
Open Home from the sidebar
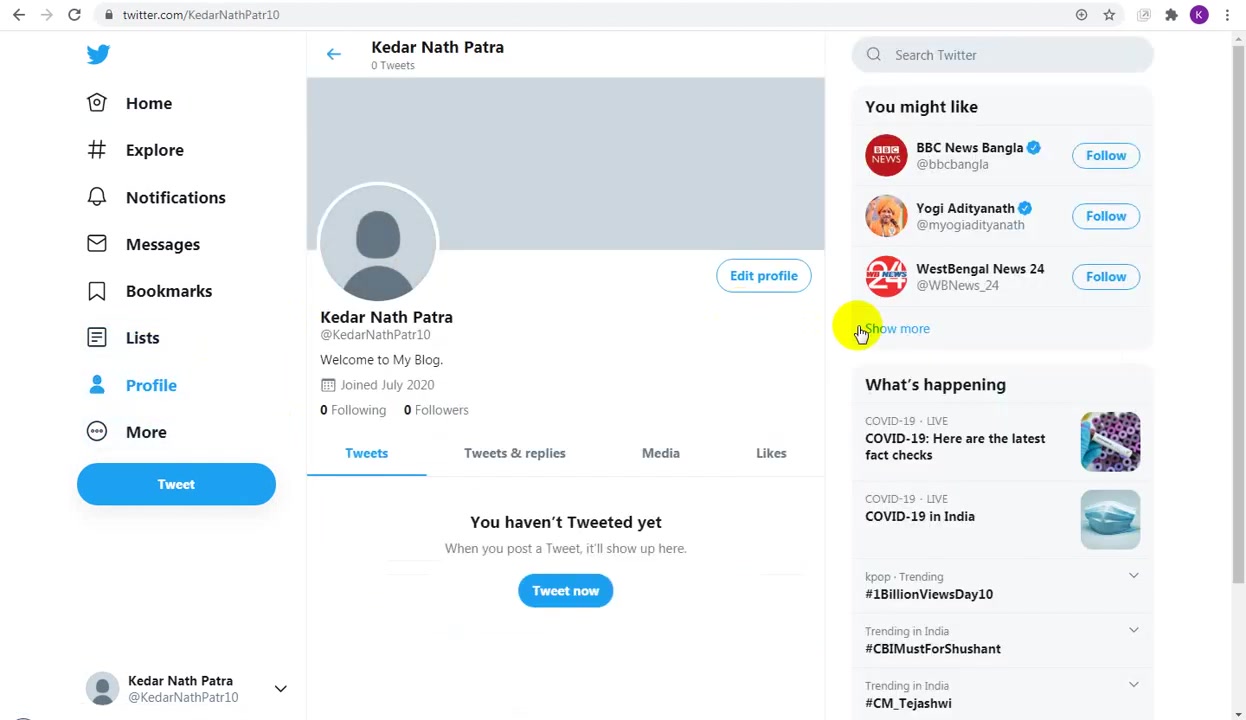(x=149, y=103)
